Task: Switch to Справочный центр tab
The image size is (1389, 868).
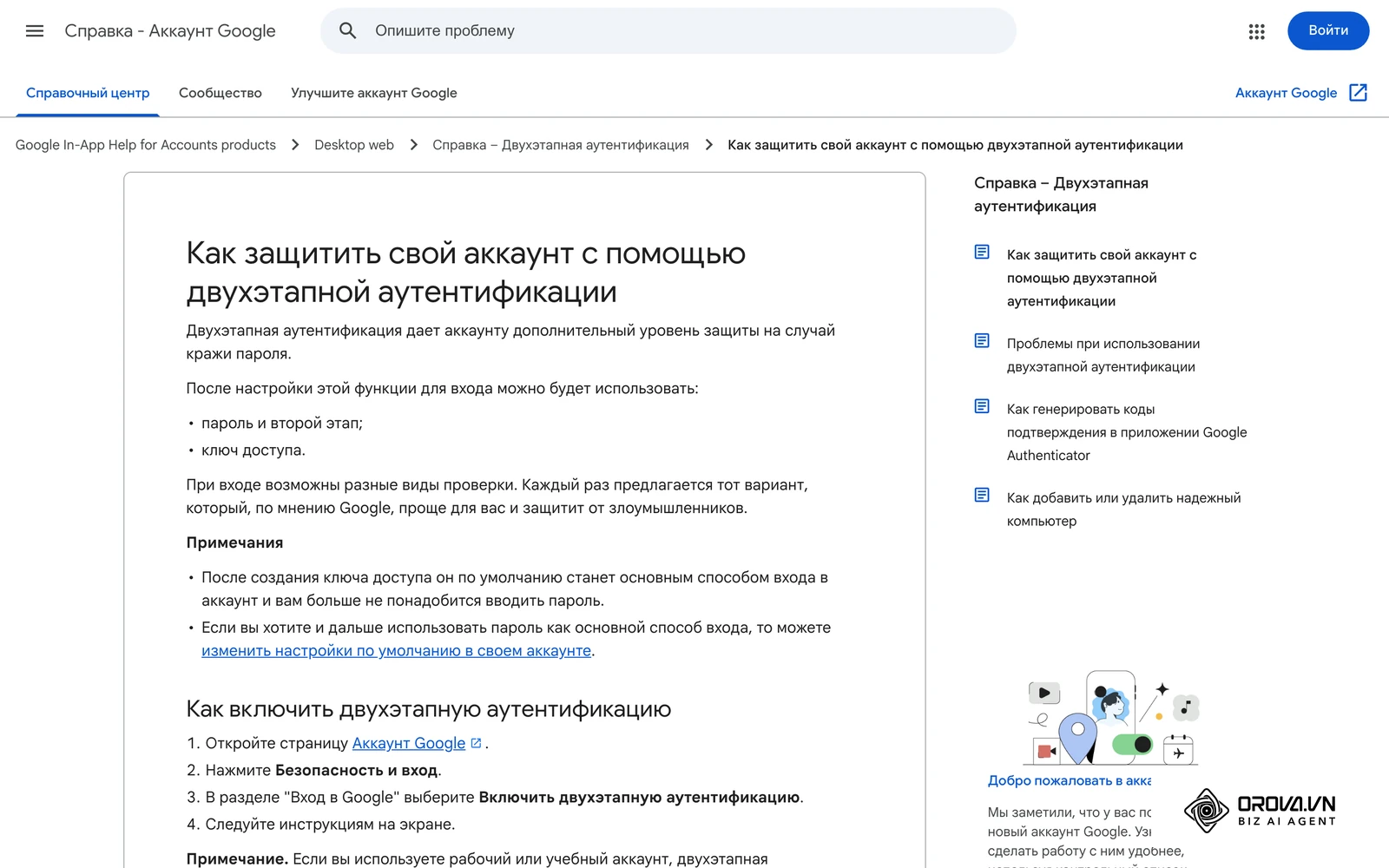Action: (88, 93)
